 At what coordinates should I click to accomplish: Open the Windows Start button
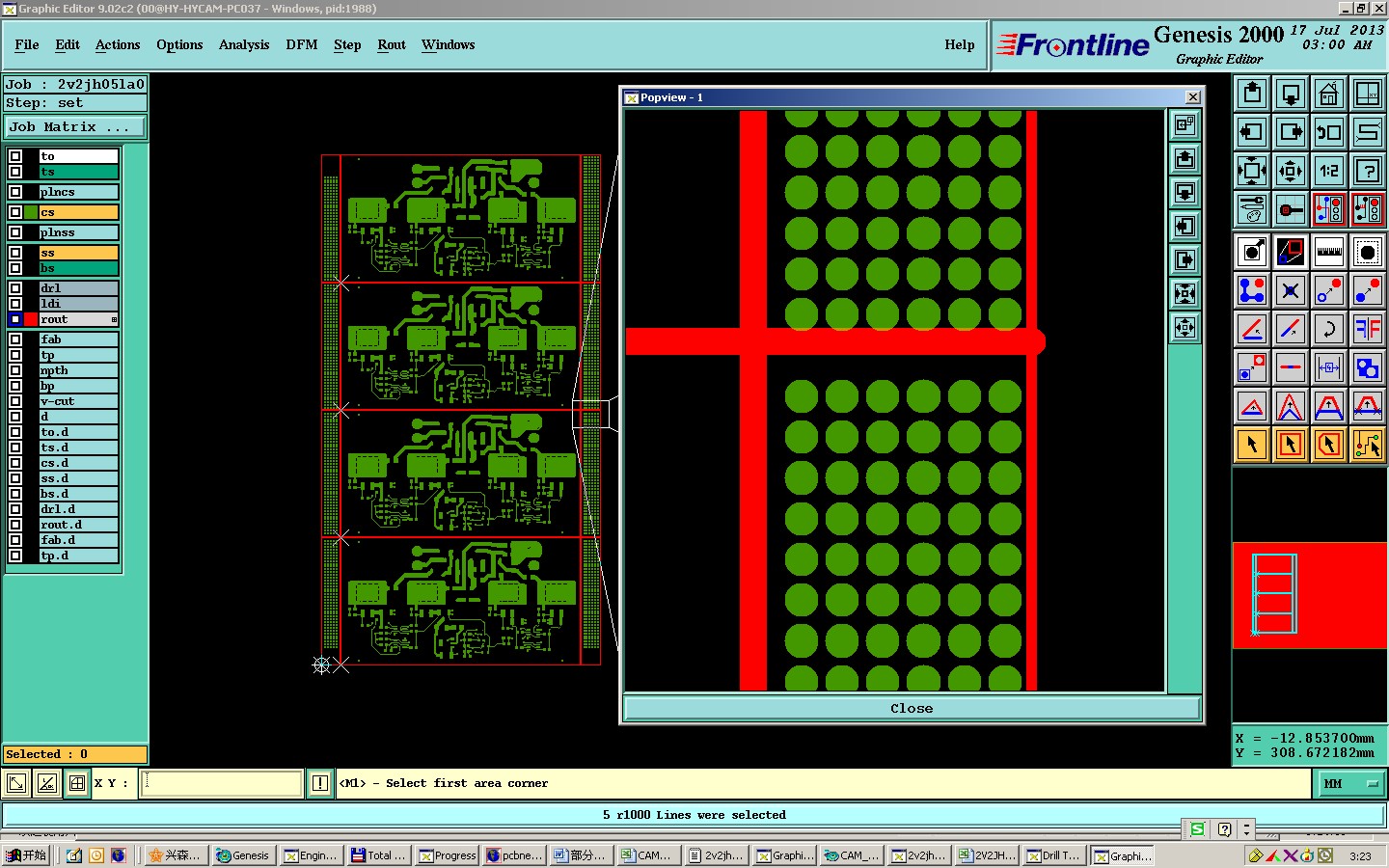[26, 855]
